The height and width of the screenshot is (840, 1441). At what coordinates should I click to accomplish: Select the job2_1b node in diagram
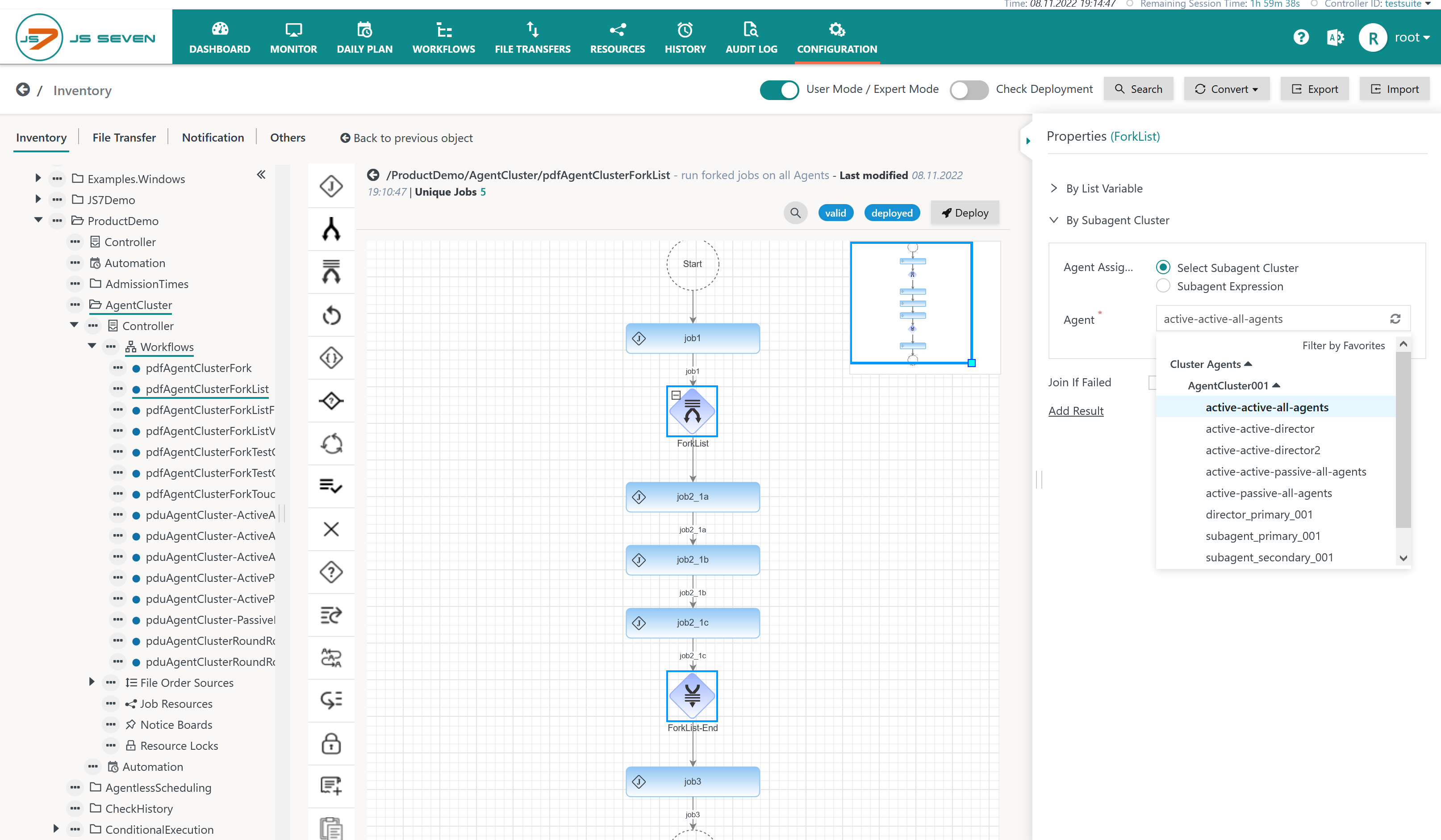point(692,559)
